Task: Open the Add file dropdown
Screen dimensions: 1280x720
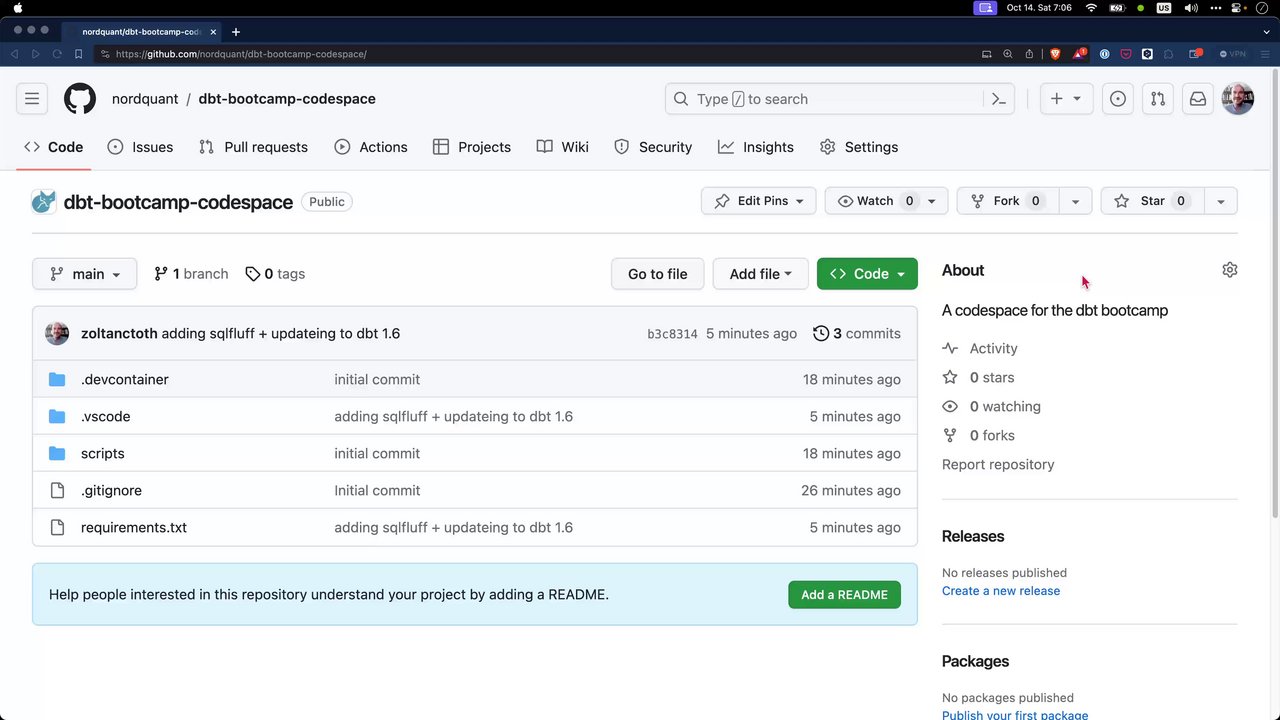Action: pos(760,274)
